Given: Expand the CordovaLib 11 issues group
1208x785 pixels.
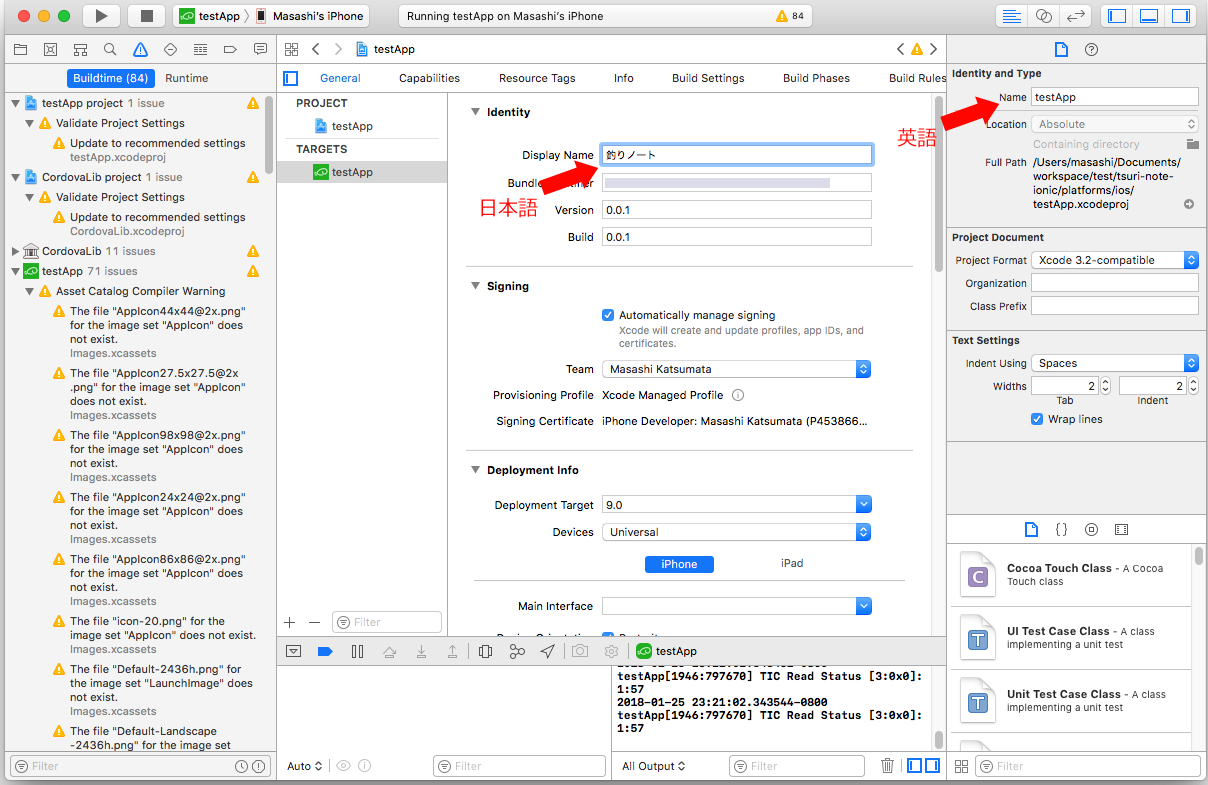Looking at the screenshot, I should click(x=15, y=251).
